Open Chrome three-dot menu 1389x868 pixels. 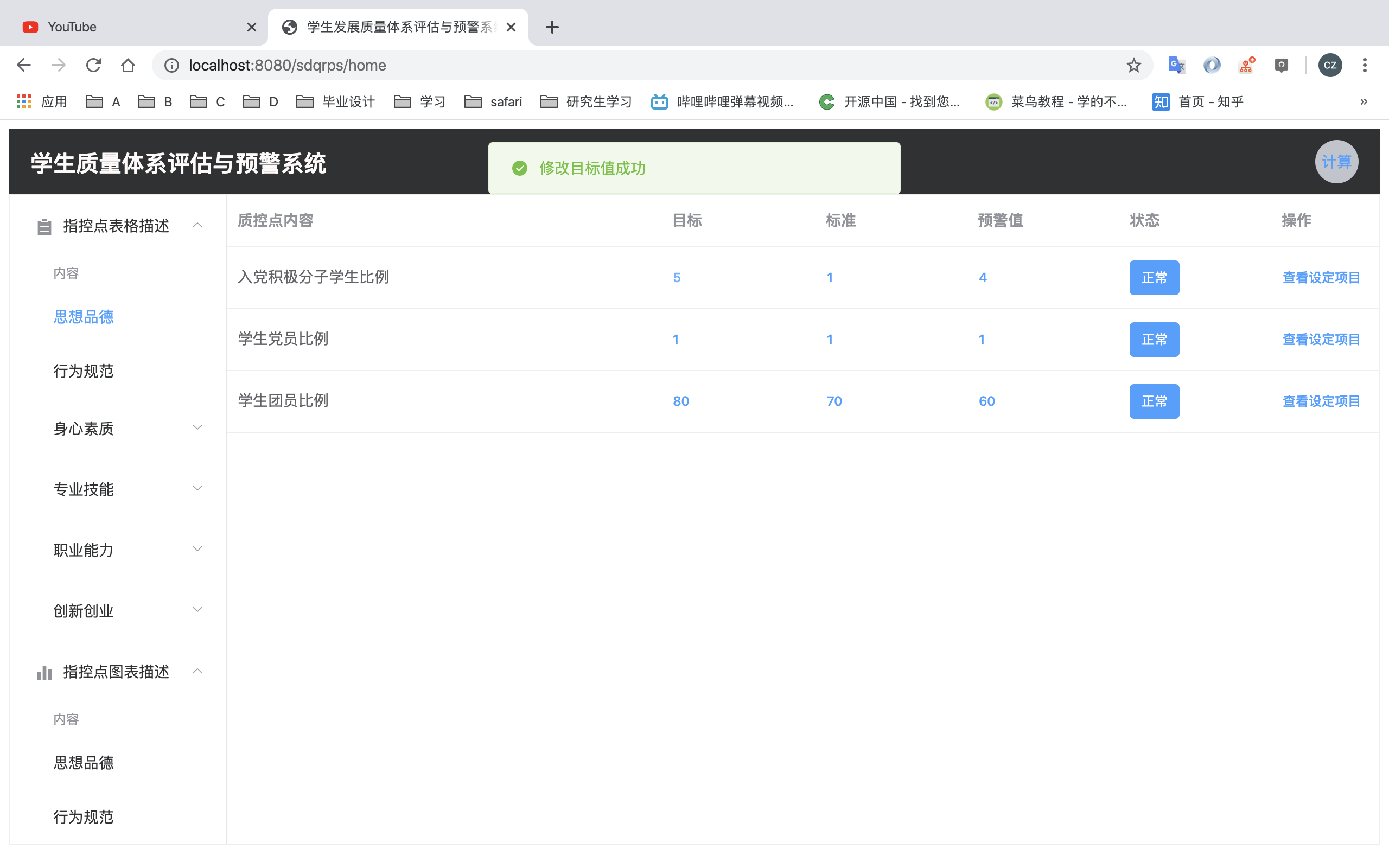(1365, 65)
